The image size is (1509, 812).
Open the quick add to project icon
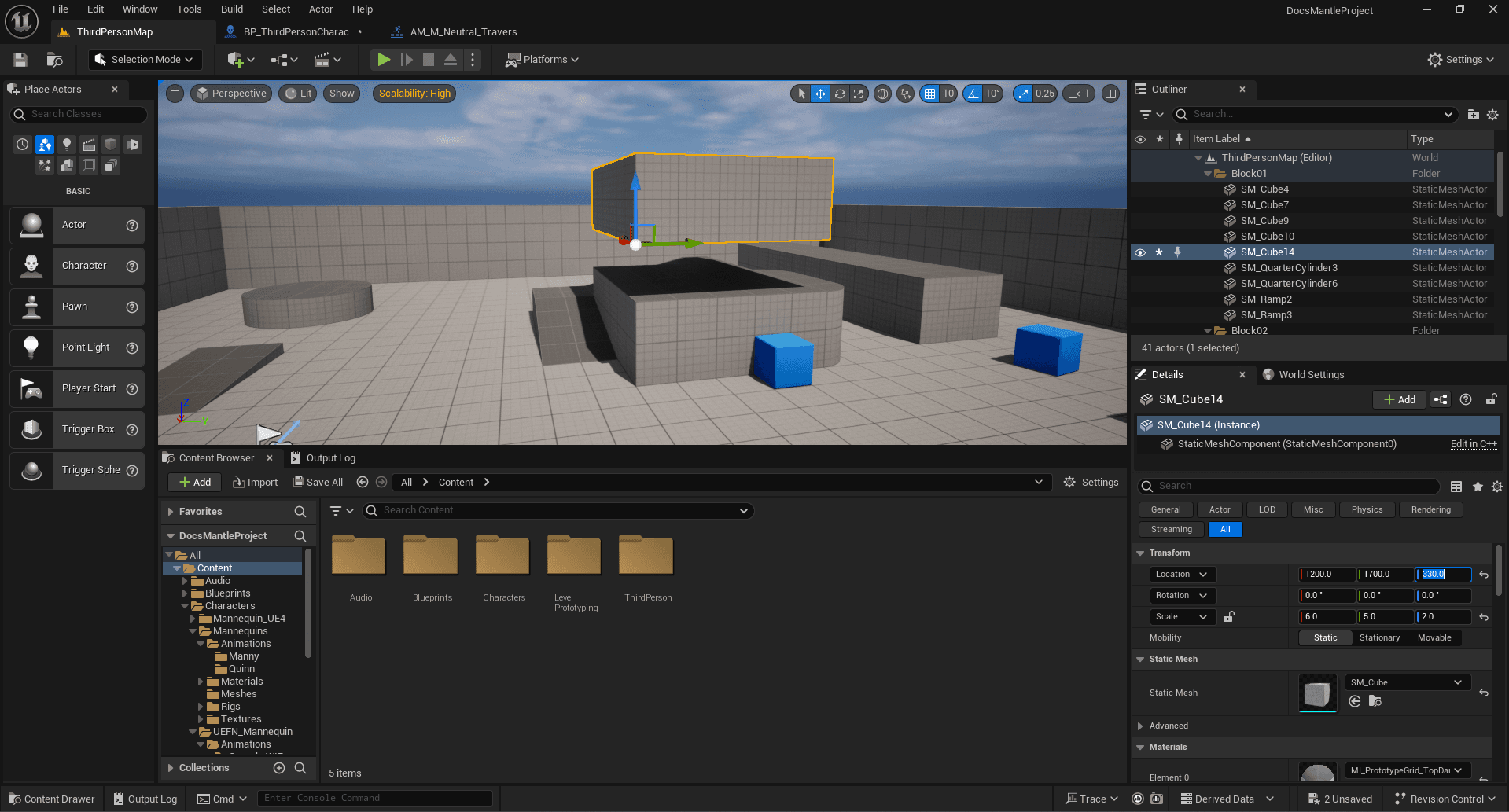[x=241, y=60]
